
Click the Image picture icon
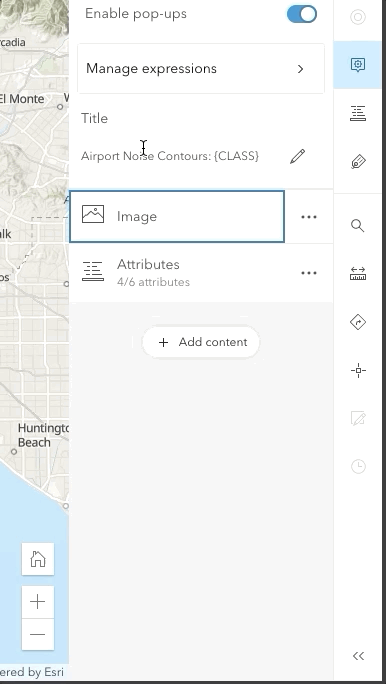93,215
